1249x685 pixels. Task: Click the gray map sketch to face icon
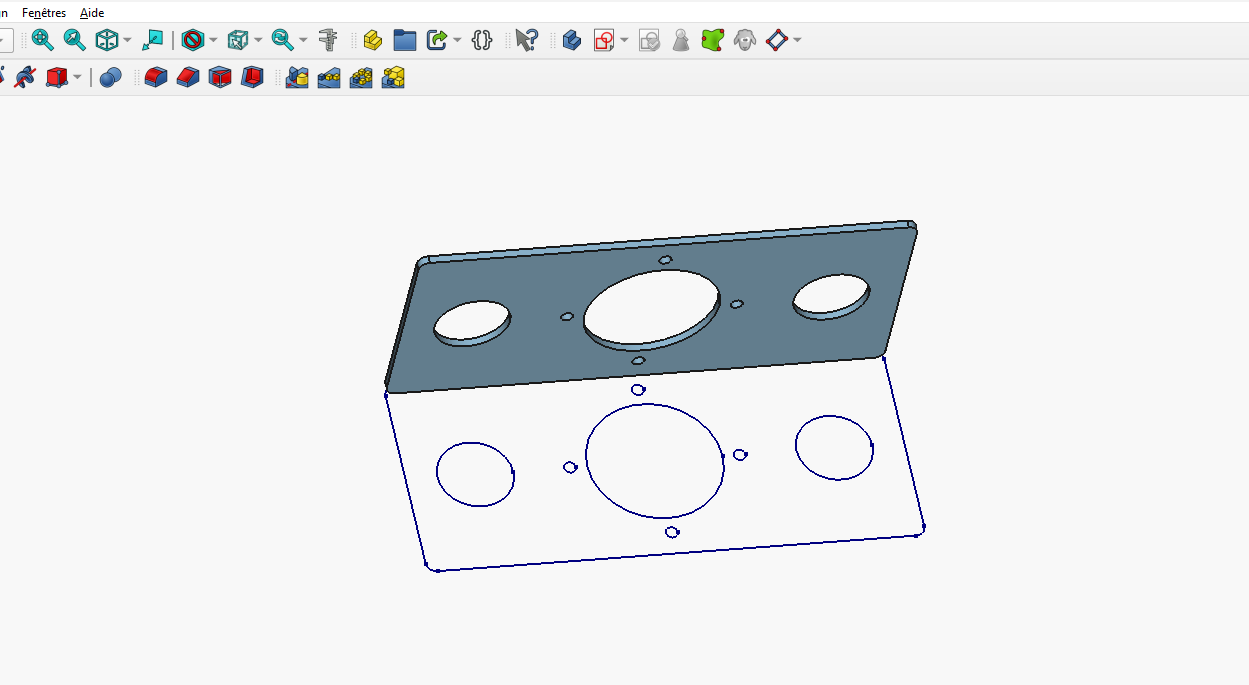pos(681,40)
